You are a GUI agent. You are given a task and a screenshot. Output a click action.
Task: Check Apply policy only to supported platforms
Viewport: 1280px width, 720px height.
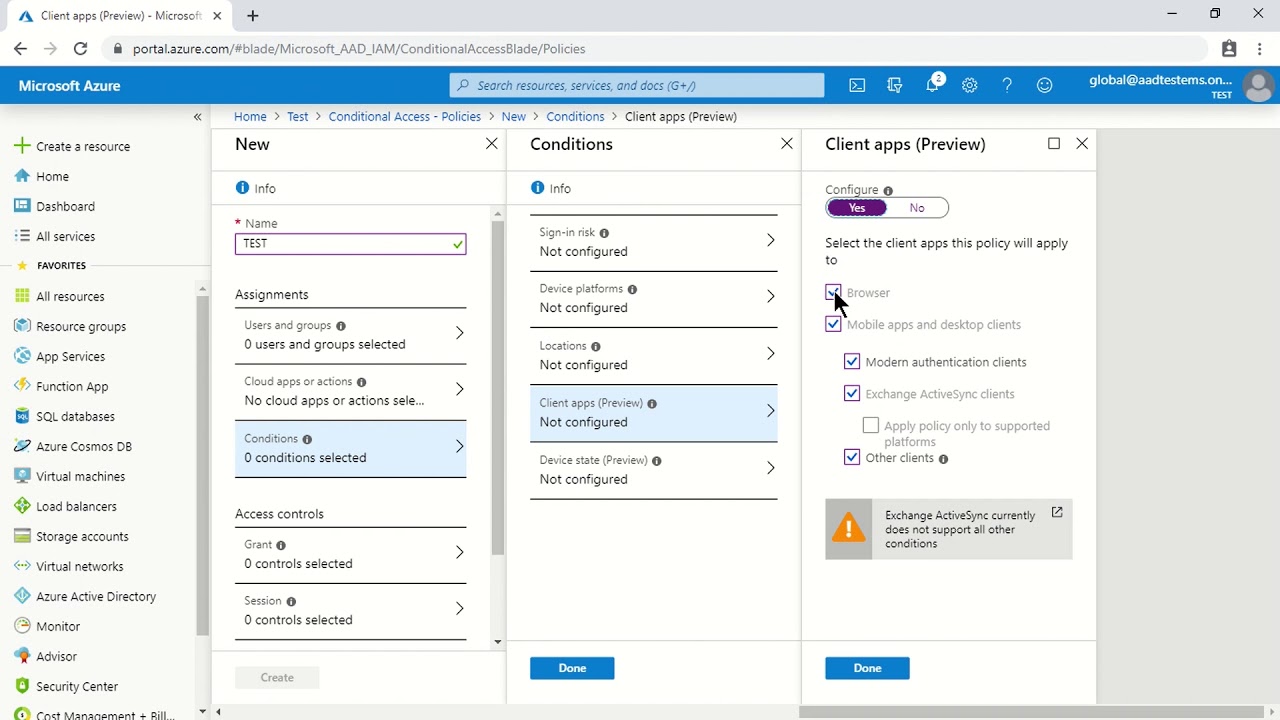click(x=871, y=426)
